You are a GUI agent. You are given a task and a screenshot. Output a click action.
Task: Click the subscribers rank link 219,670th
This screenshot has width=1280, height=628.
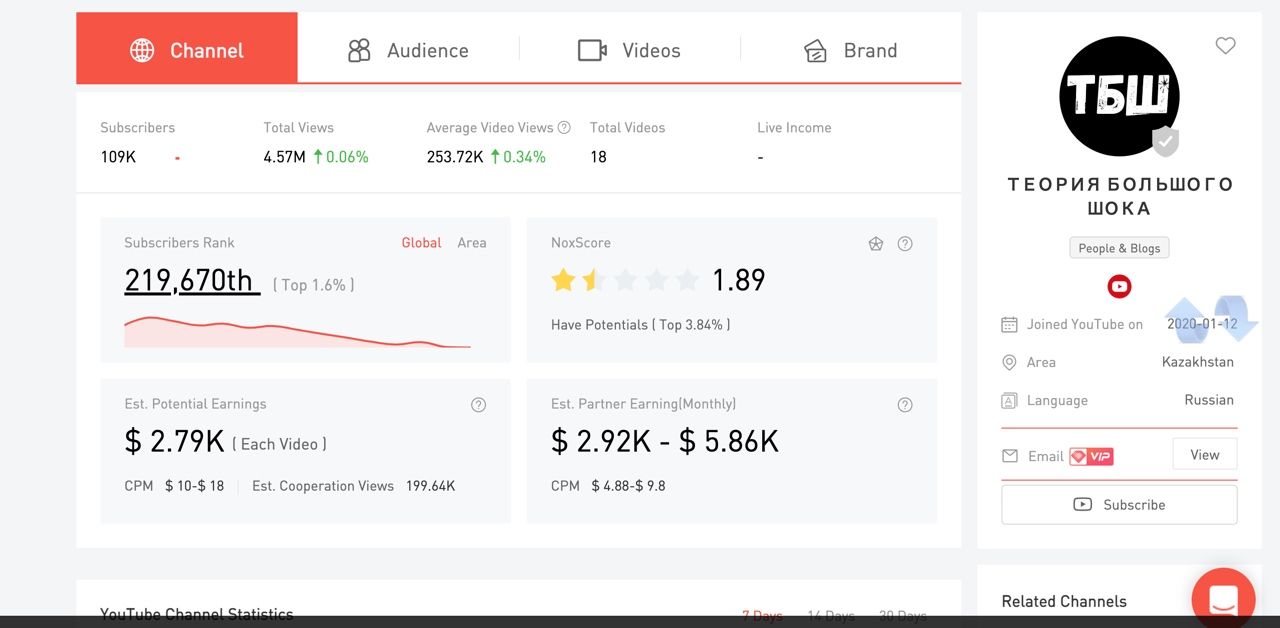click(192, 280)
